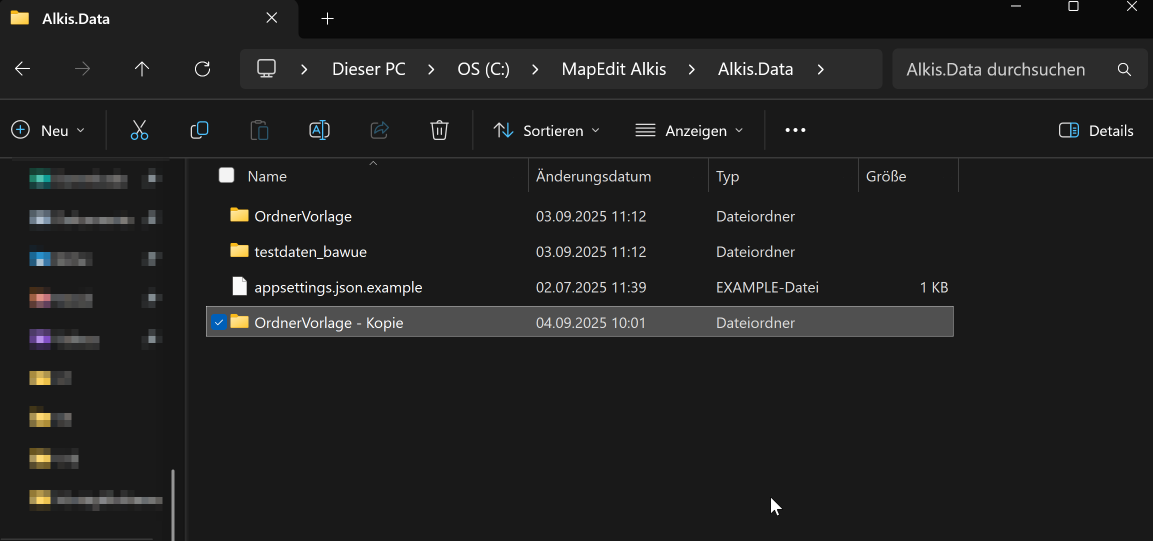Refresh the current folder view
The image size is (1153, 541).
(x=202, y=69)
